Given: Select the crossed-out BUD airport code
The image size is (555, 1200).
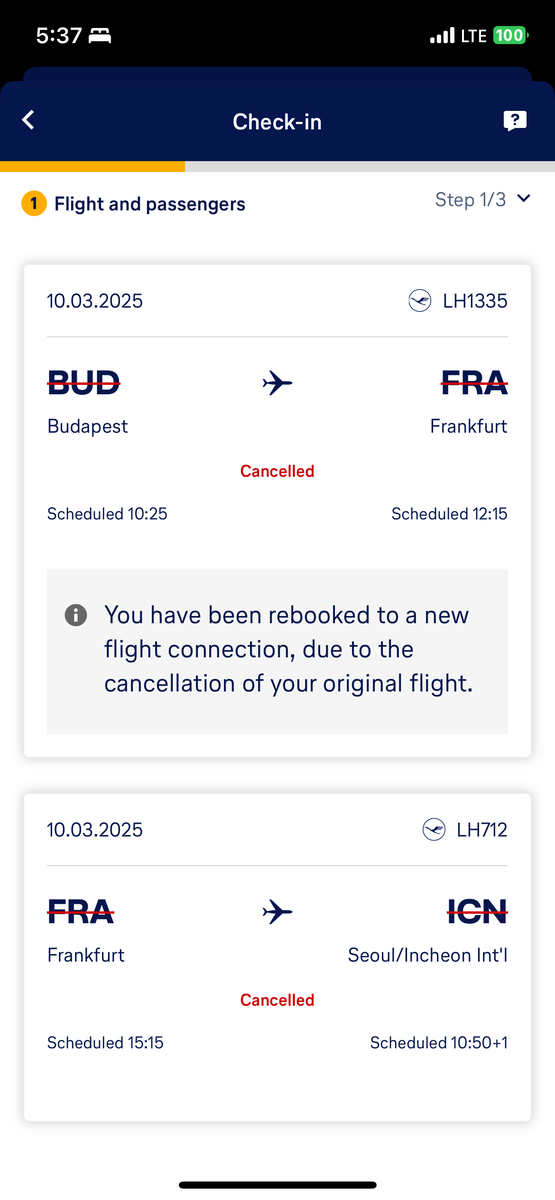Looking at the screenshot, I should (x=85, y=382).
